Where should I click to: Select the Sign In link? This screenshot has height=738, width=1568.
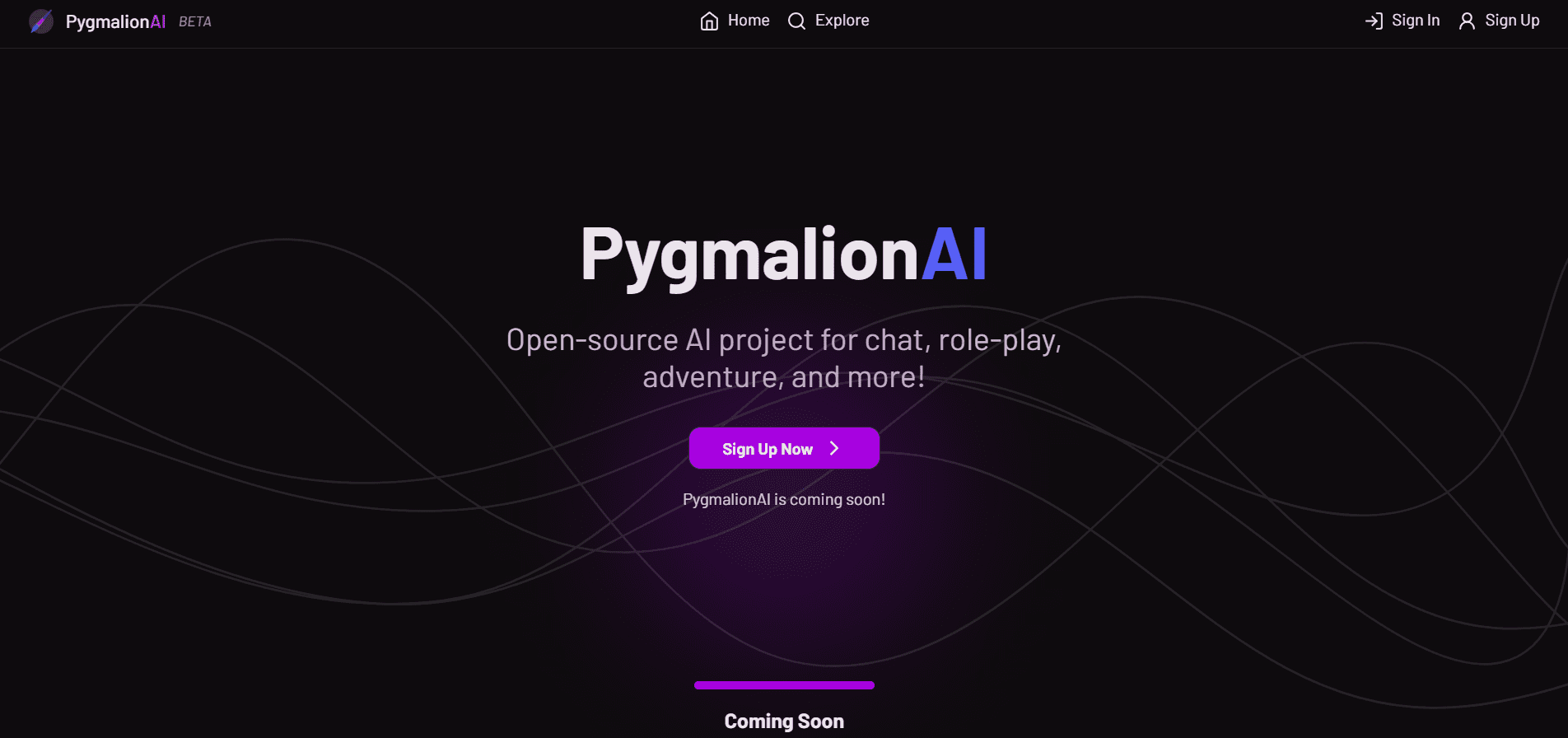(x=1402, y=21)
